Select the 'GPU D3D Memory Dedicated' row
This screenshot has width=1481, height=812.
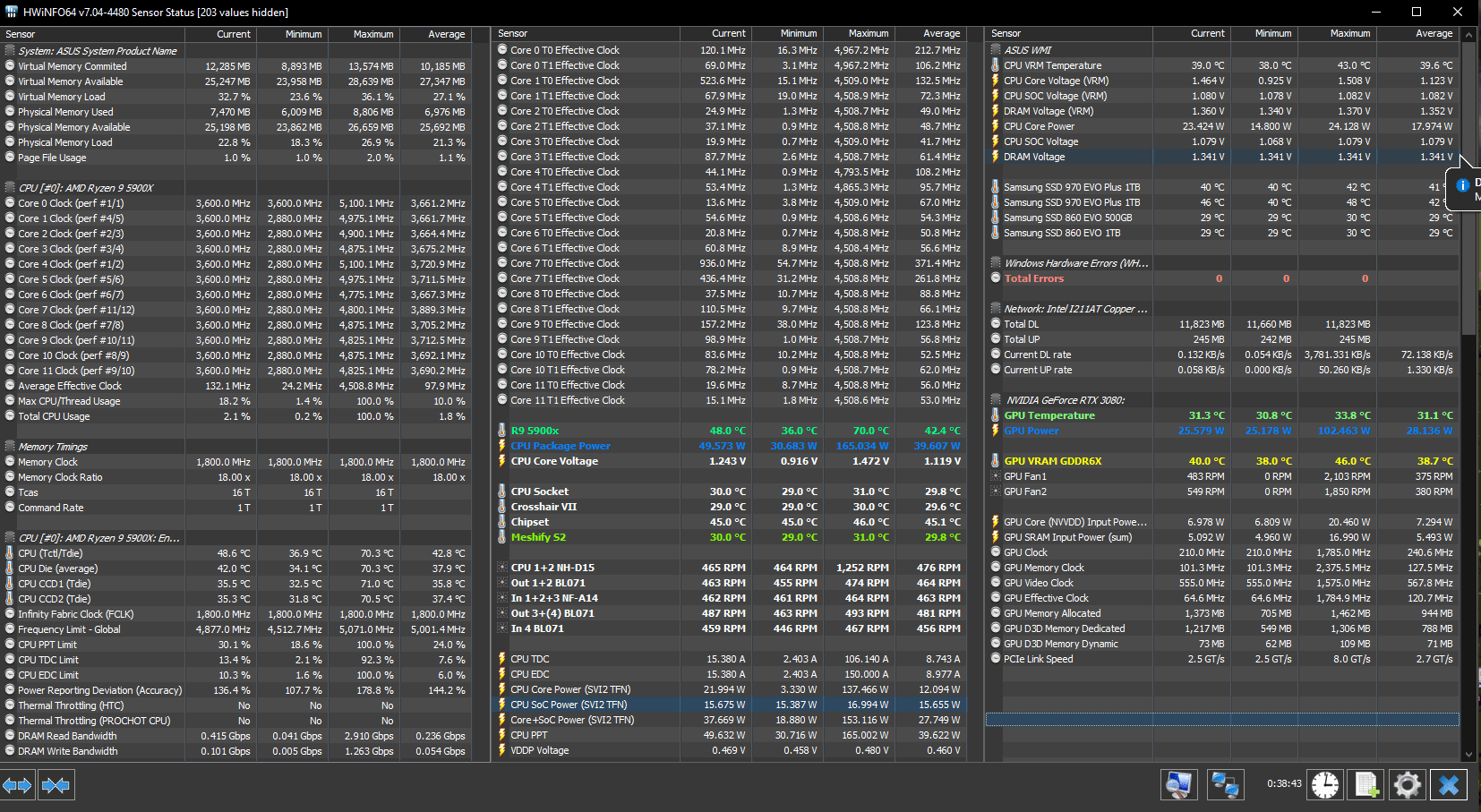(1223, 628)
